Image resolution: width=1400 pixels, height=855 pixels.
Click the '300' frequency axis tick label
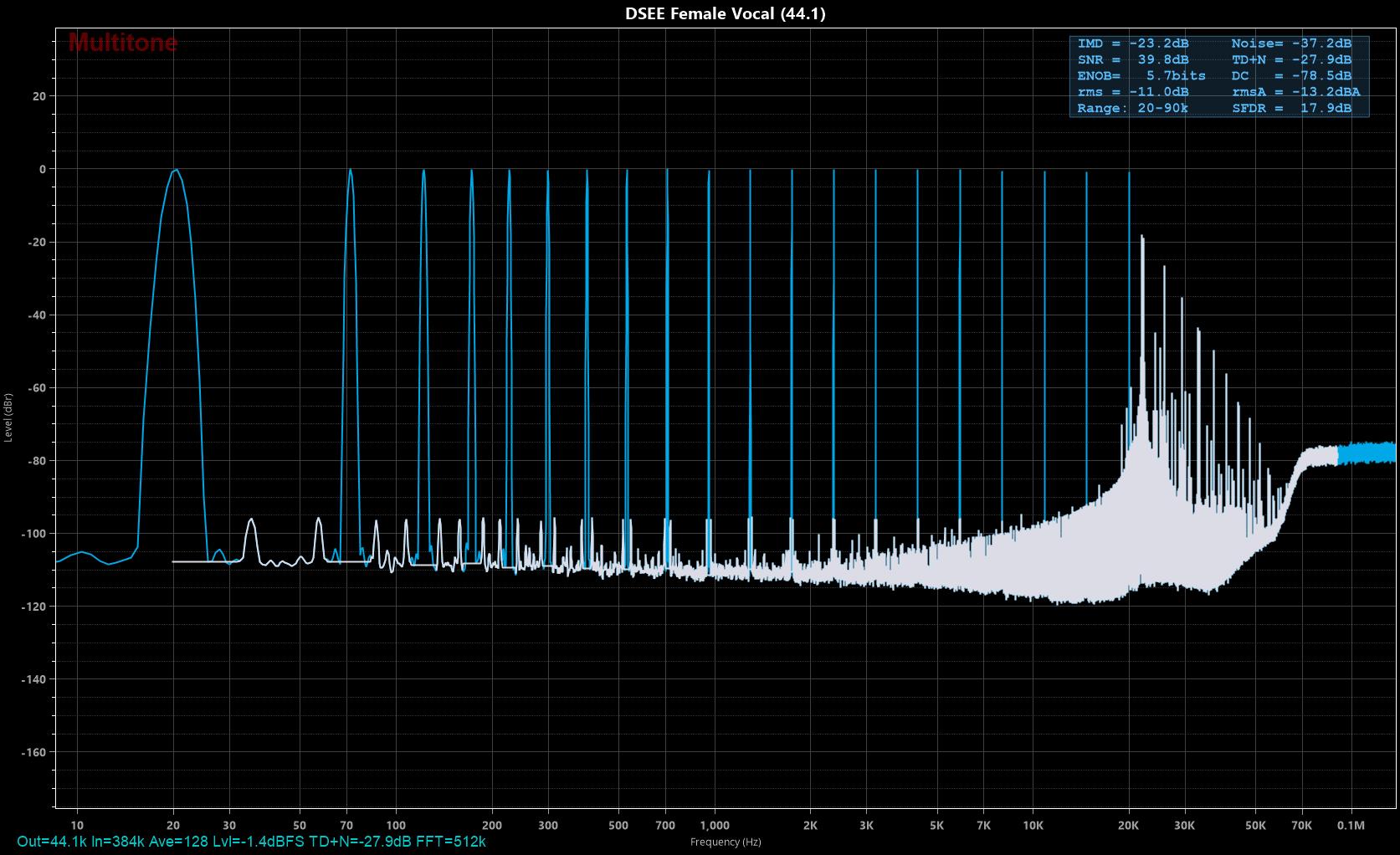pyautogui.click(x=548, y=826)
